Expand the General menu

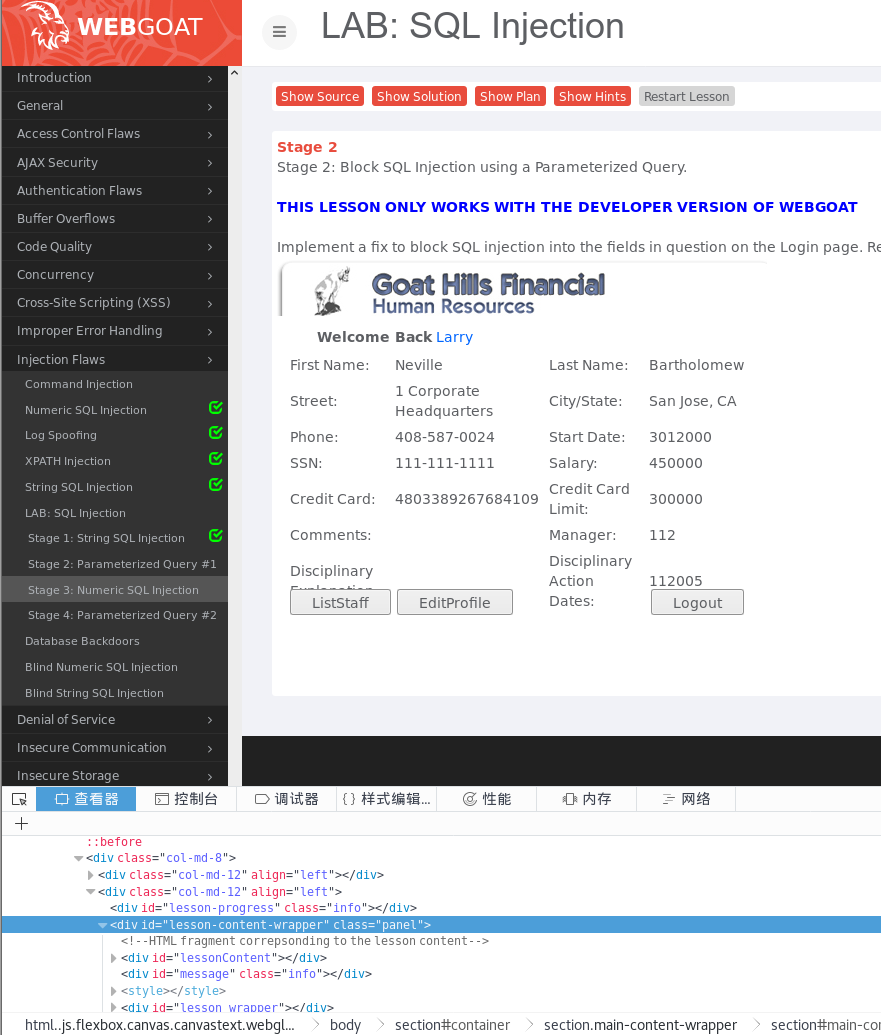pyautogui.click(x=115, y=106)
